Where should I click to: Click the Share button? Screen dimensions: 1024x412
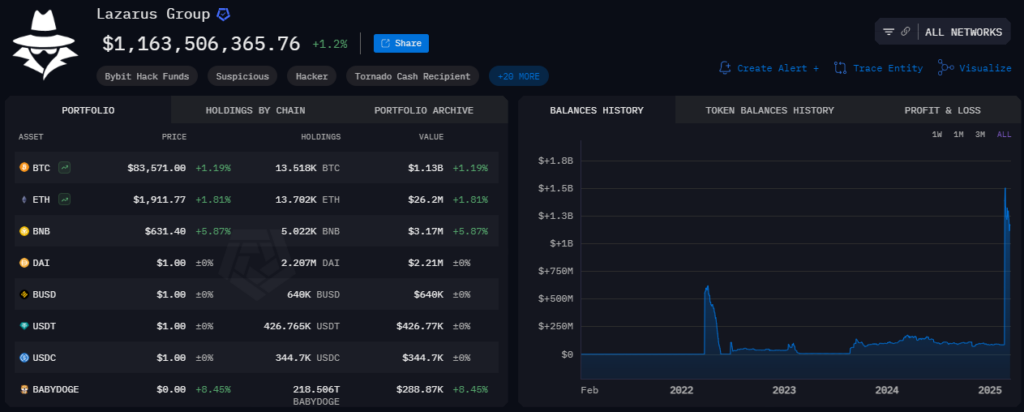(x=401, y=43)
